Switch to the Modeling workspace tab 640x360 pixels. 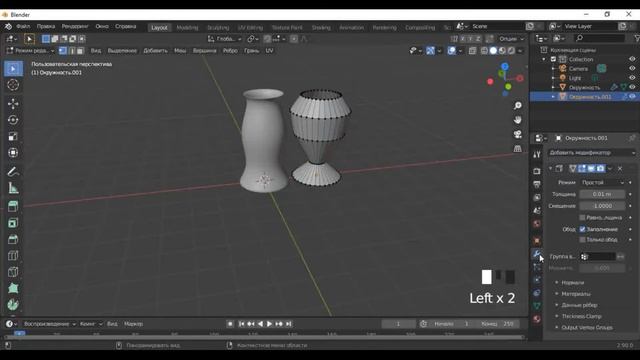(187, 27)
